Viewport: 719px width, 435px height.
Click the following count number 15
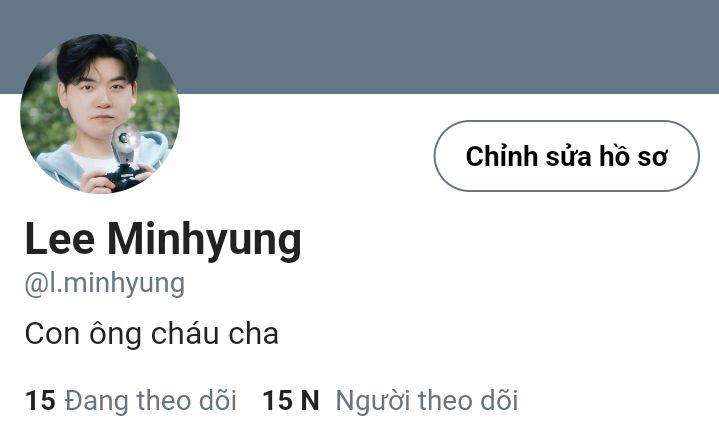click(40, 400)
